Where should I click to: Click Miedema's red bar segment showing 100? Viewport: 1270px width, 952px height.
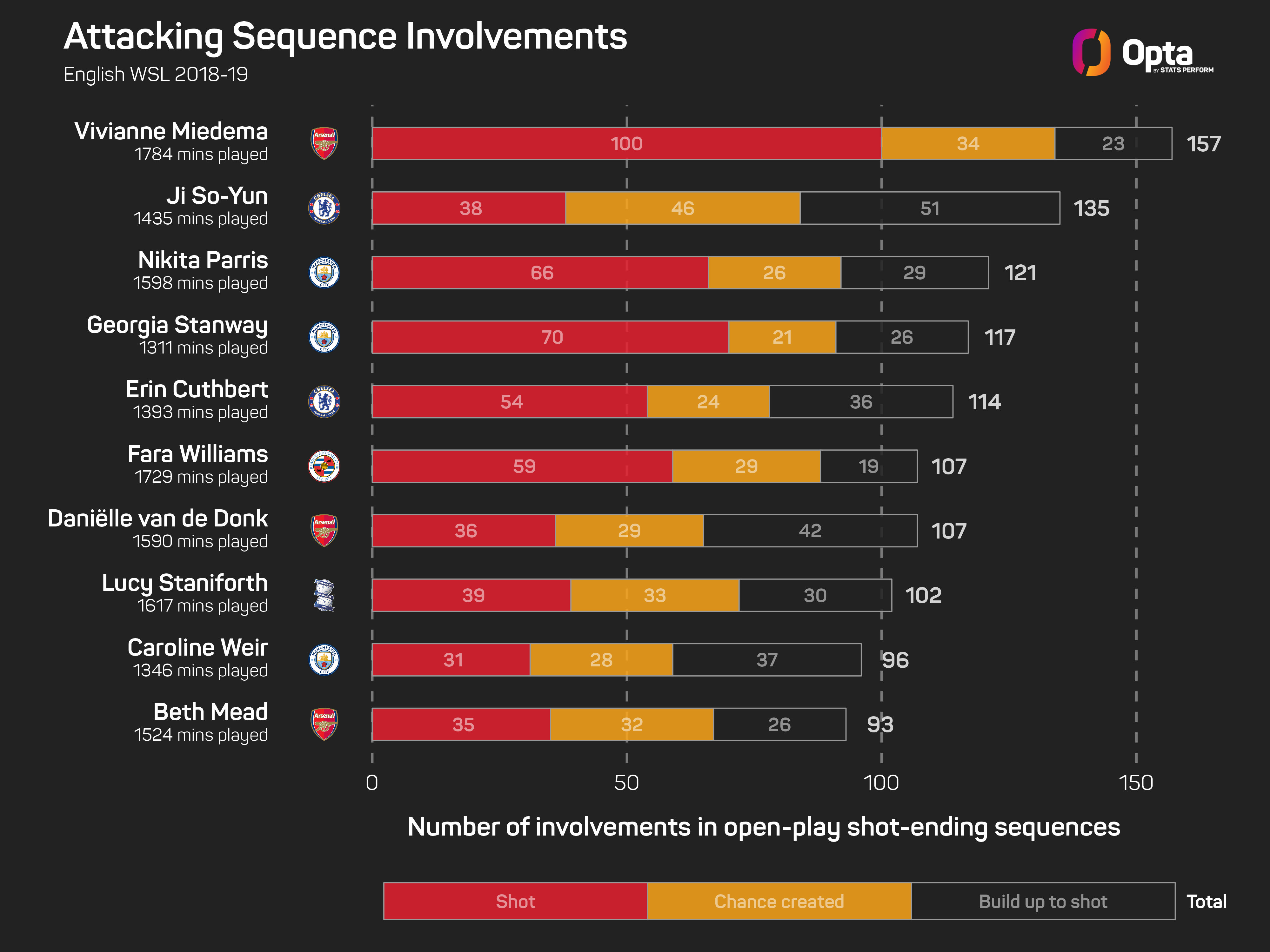[x=626, y=143]
